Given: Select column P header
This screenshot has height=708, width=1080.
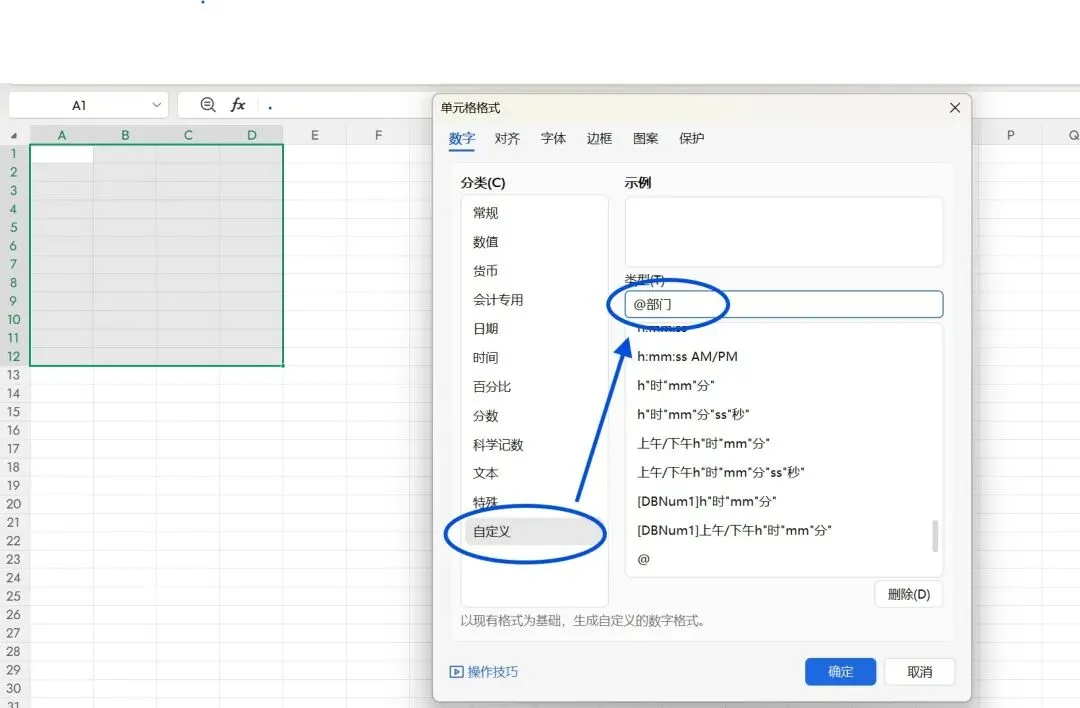Looking at the screenshot, I should (1010, 135).
